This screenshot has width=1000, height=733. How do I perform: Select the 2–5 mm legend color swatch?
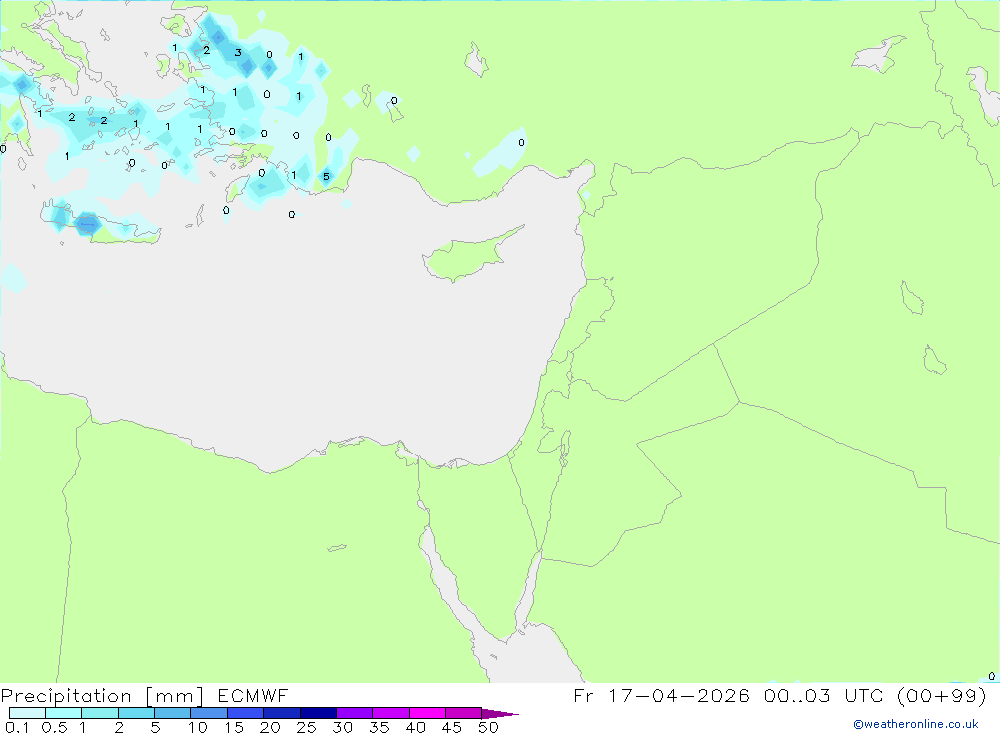(x=136, y=713)
